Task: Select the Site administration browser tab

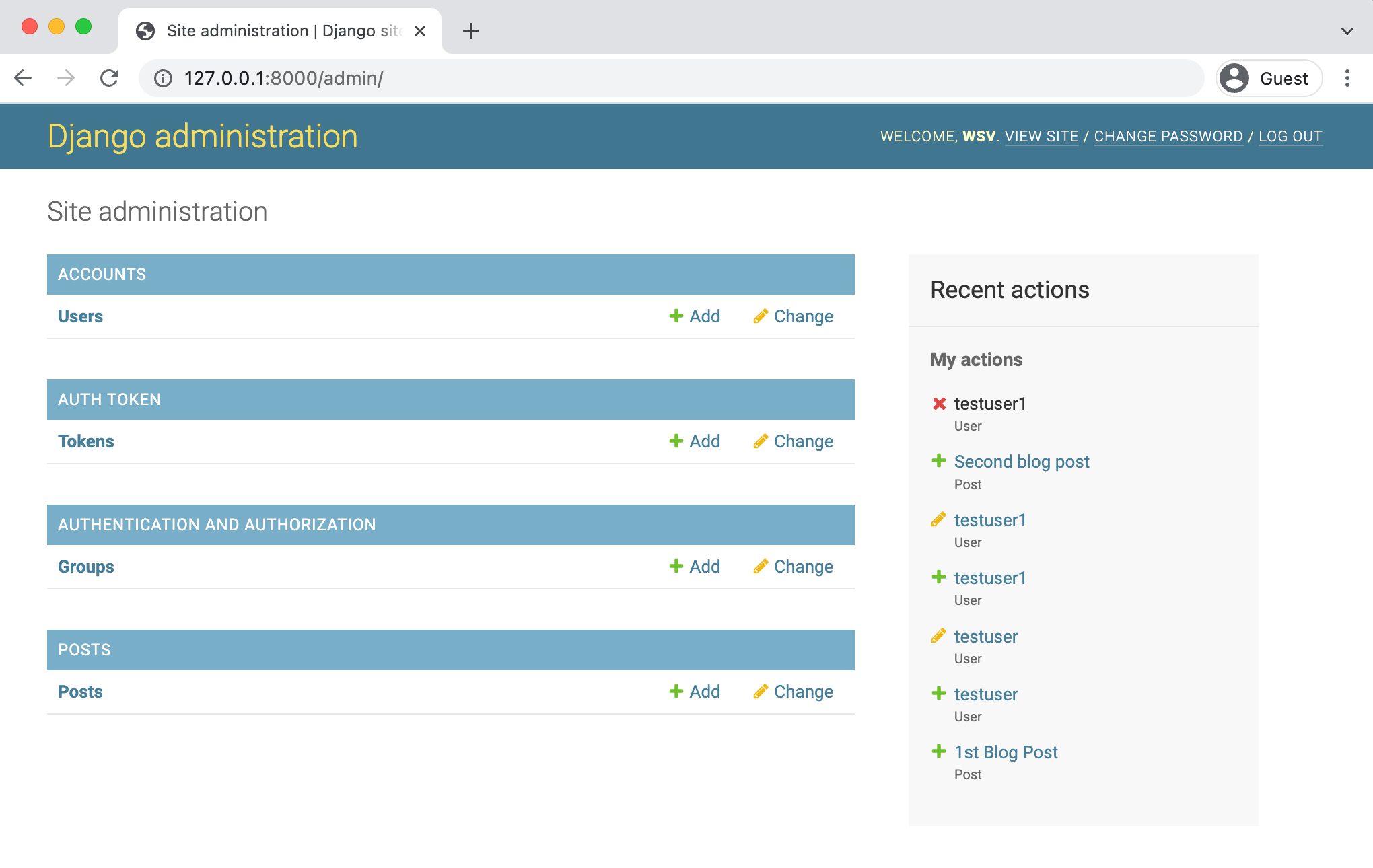Action: pos(280,31)
